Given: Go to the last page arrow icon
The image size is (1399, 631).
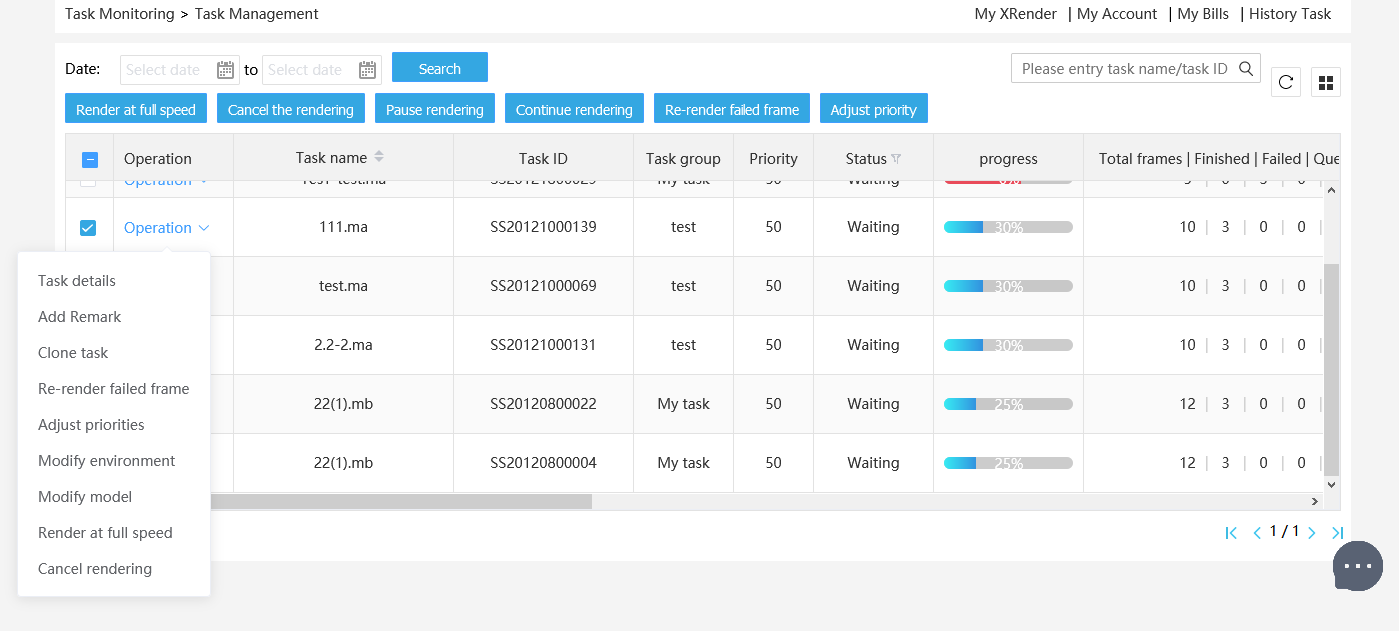Looking at the screenshot, I should (x=1337, y=533).
